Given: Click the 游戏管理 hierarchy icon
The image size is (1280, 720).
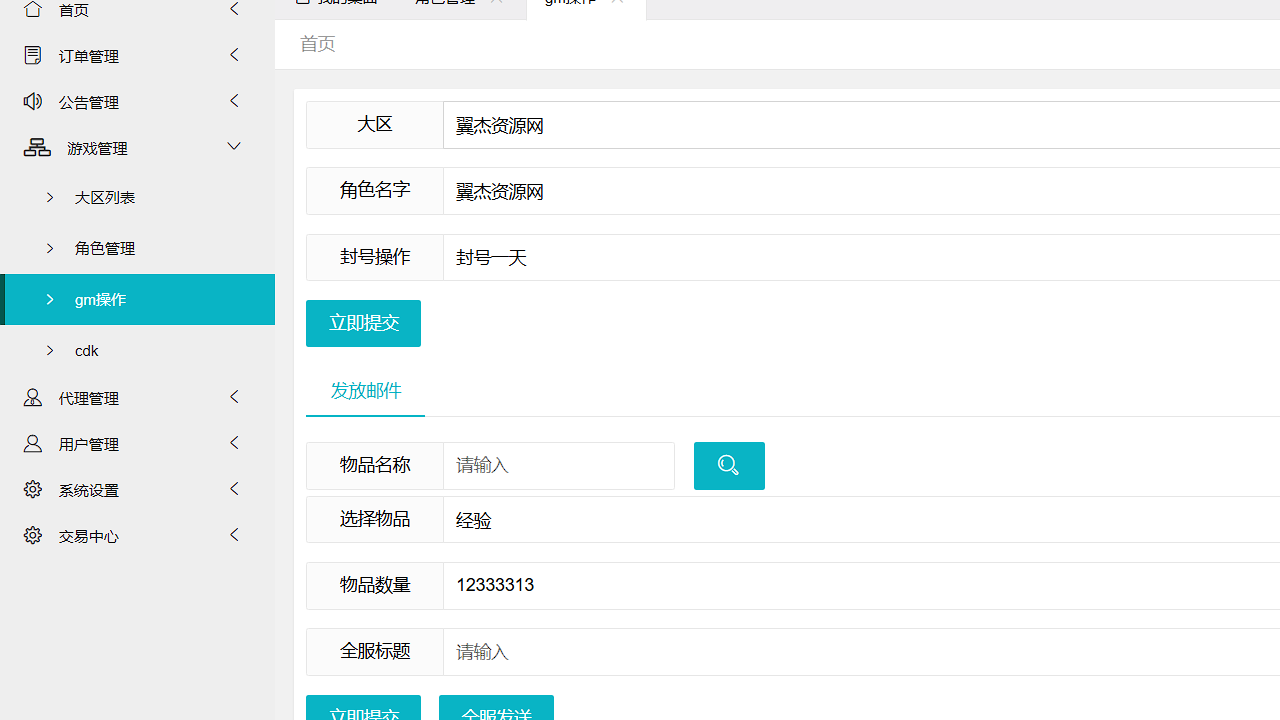Looking at the screenshot, I should tap(37, 147).
